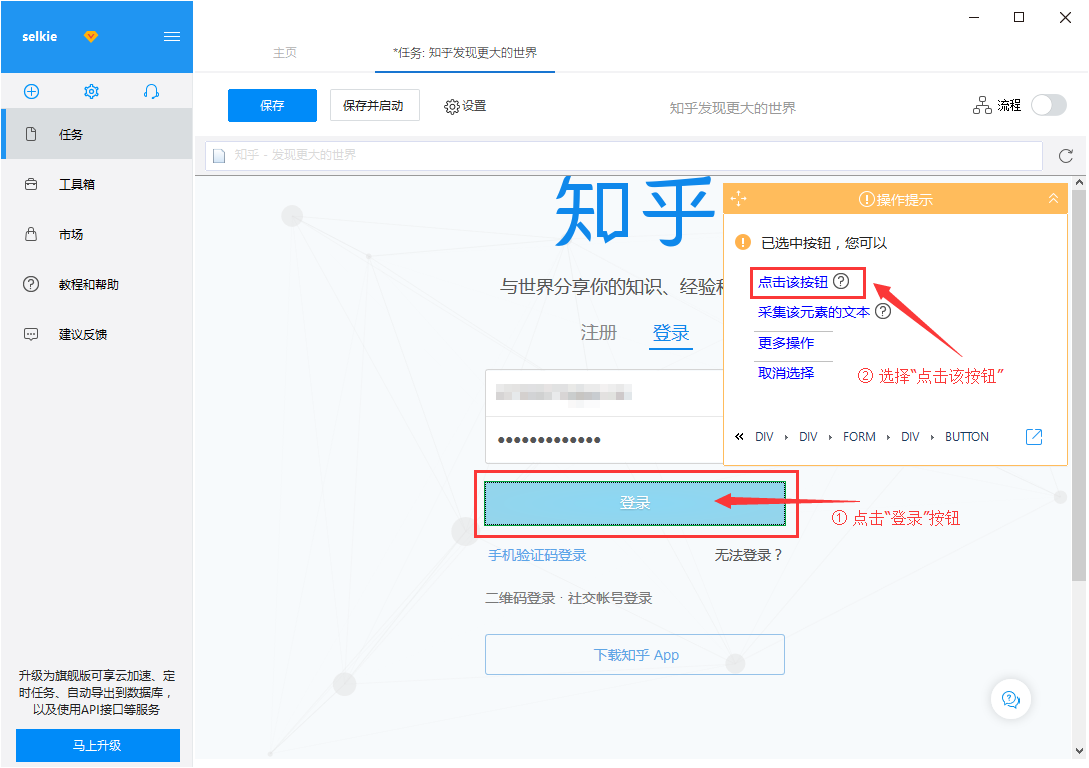Select FORM in the element breadcrumb
The width and height of the screenshot is (1089, 768).
click(859, 436)
